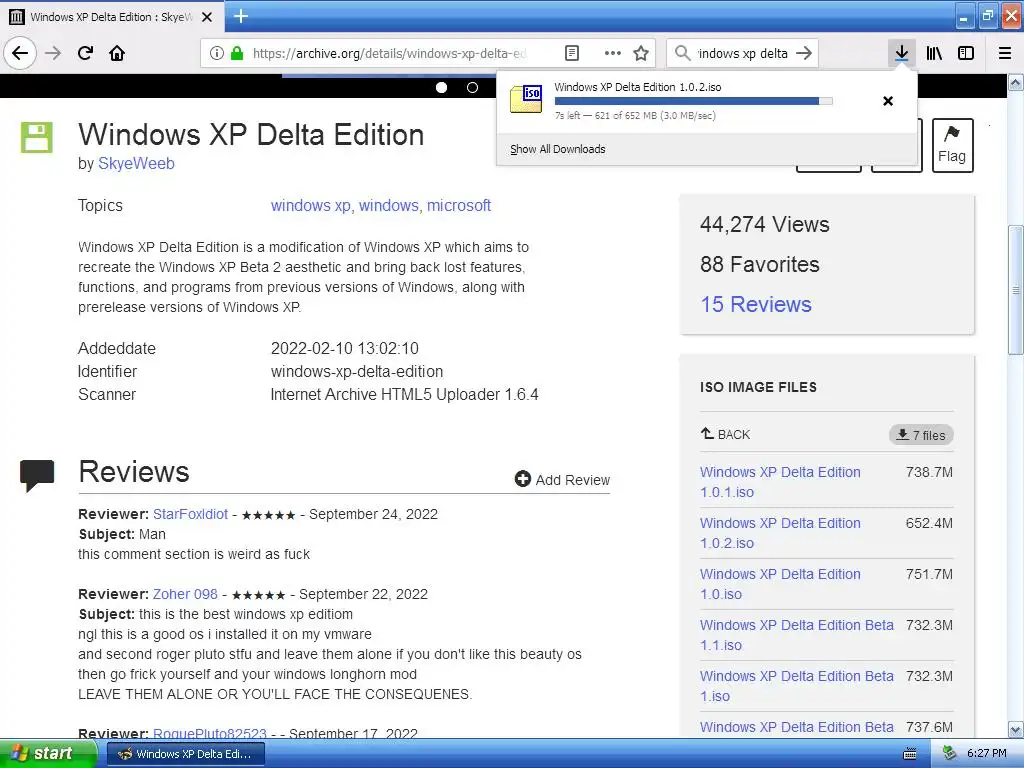Click the search magnifier icon
Screen dimensions: 1024x768
682,53
